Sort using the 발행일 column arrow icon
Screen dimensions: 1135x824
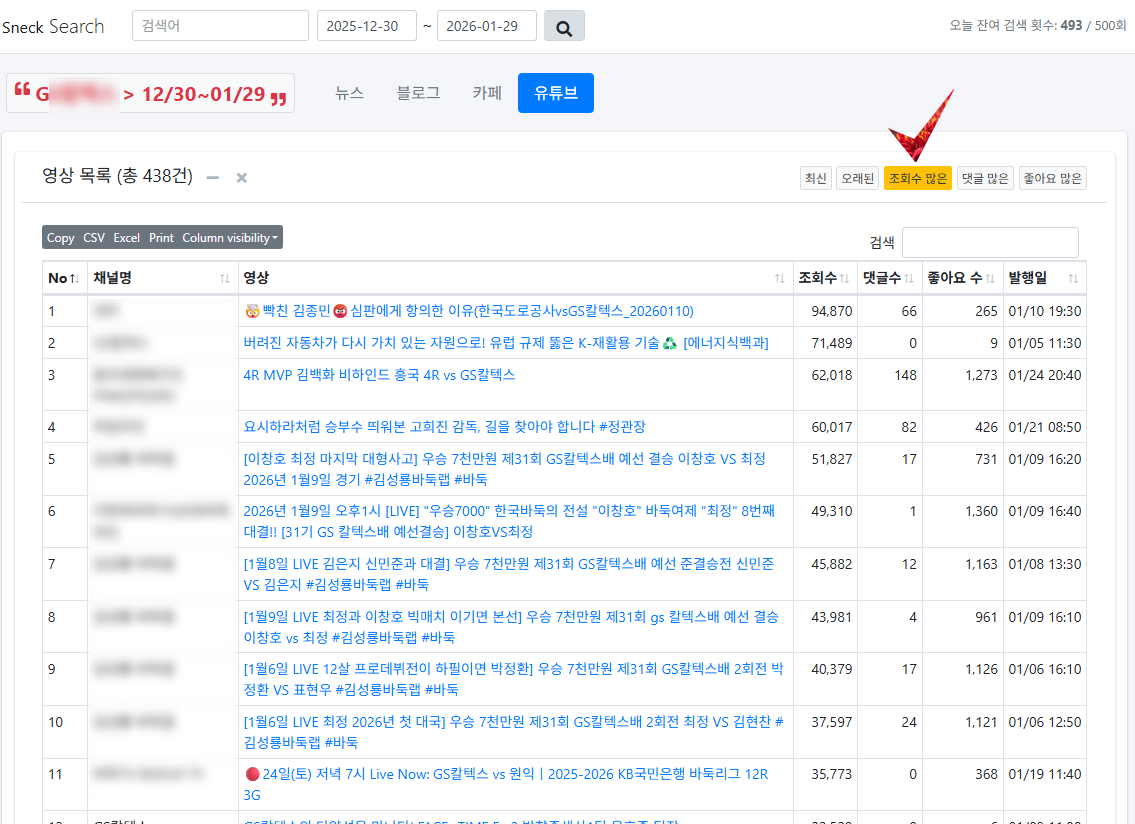coord(1072,278)
